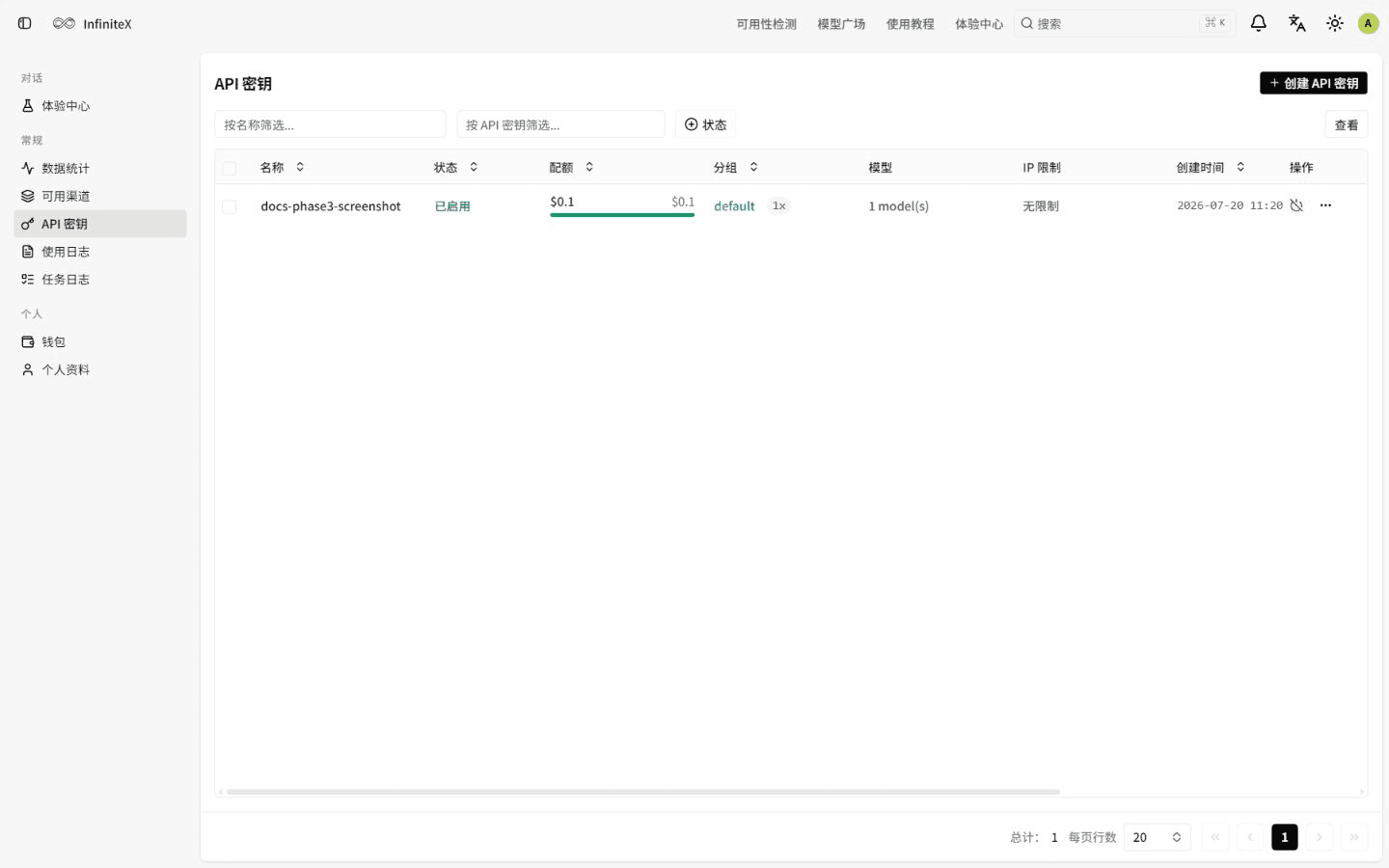1389x868 pixels.
Task: Select API 密钥 in the sidebar
Action: click(x=100, y=224)
